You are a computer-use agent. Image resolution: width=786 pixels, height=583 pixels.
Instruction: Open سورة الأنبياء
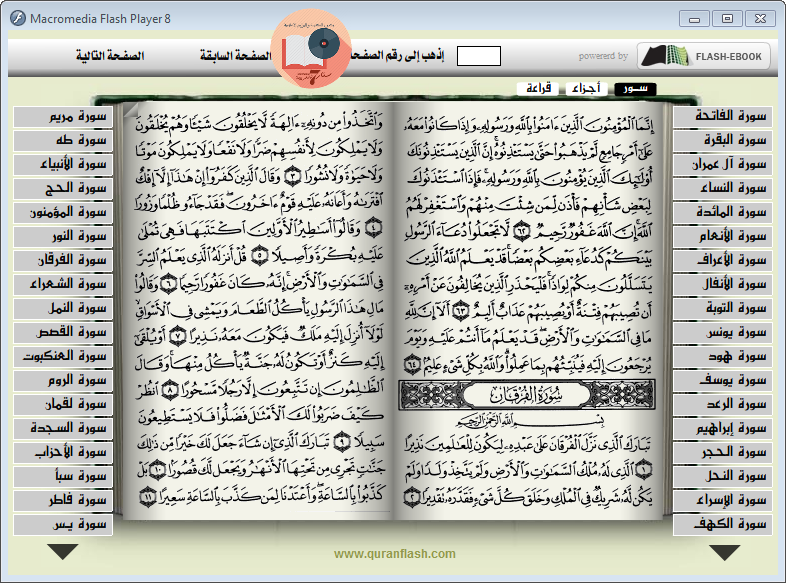point(63,164)
